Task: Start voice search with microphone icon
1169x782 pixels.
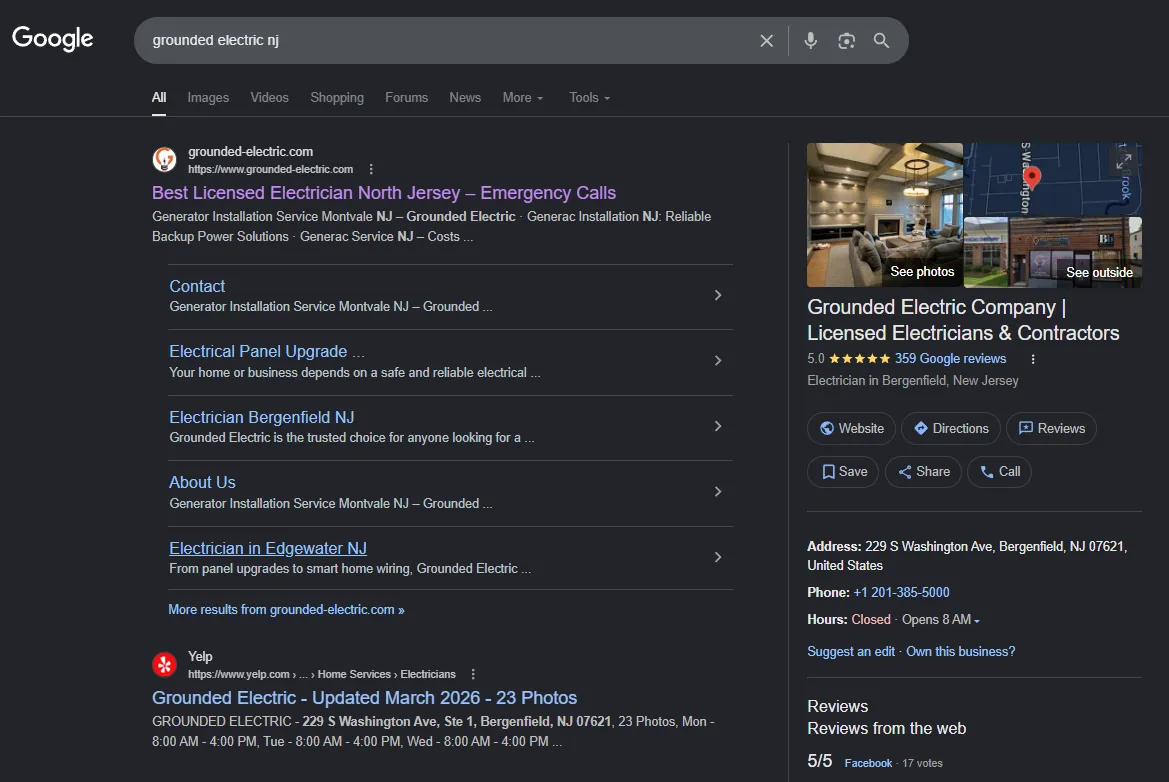Action: [x=810, y=41]
